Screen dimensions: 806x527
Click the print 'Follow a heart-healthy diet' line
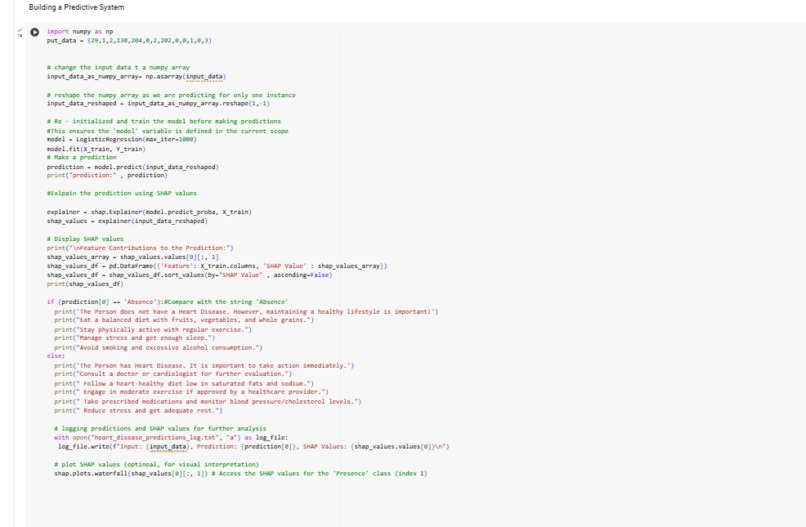pos(184,384)
